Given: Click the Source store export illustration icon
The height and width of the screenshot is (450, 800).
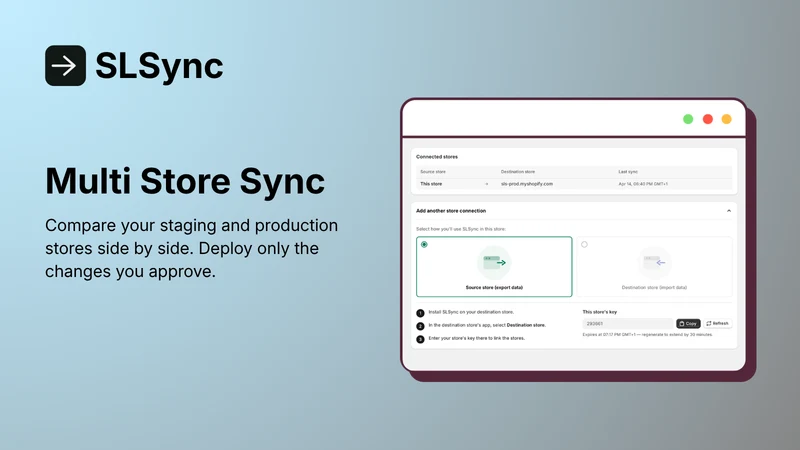Looking at the screenshot, I should tap(494, 263).
